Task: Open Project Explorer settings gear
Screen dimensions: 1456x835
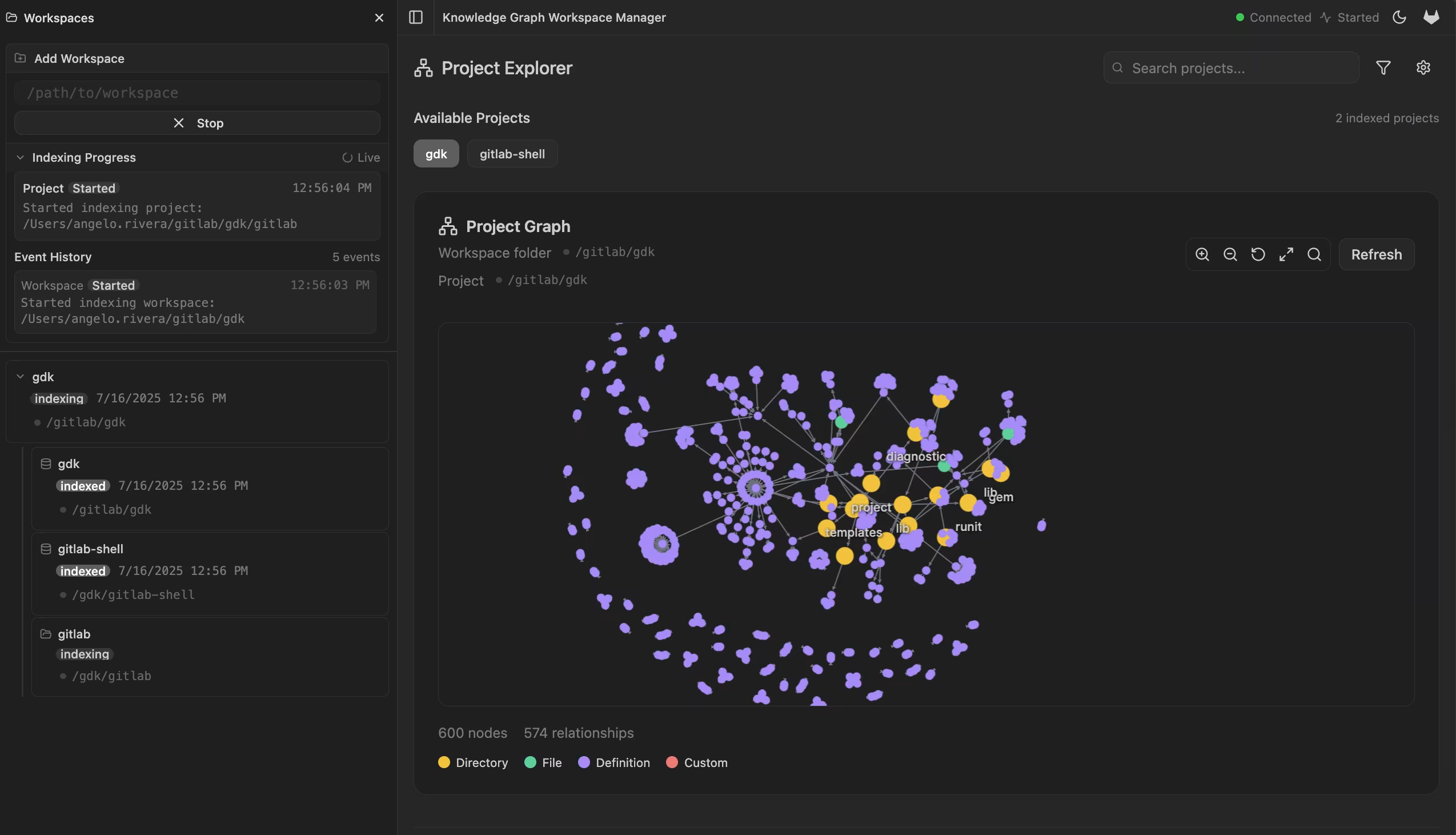Action: pos(1423,67)
